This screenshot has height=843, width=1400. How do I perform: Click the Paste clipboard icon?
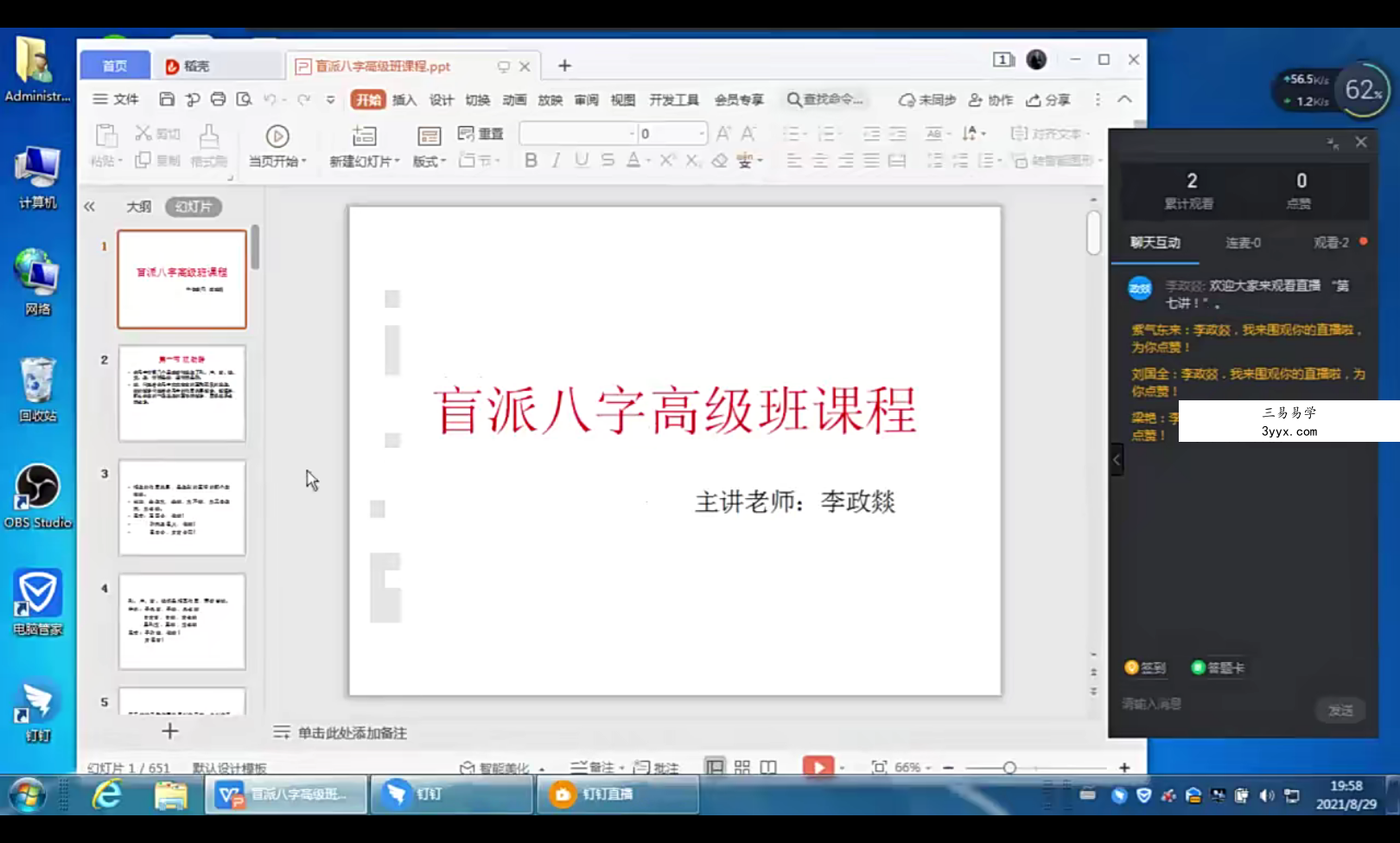point(105,136)
